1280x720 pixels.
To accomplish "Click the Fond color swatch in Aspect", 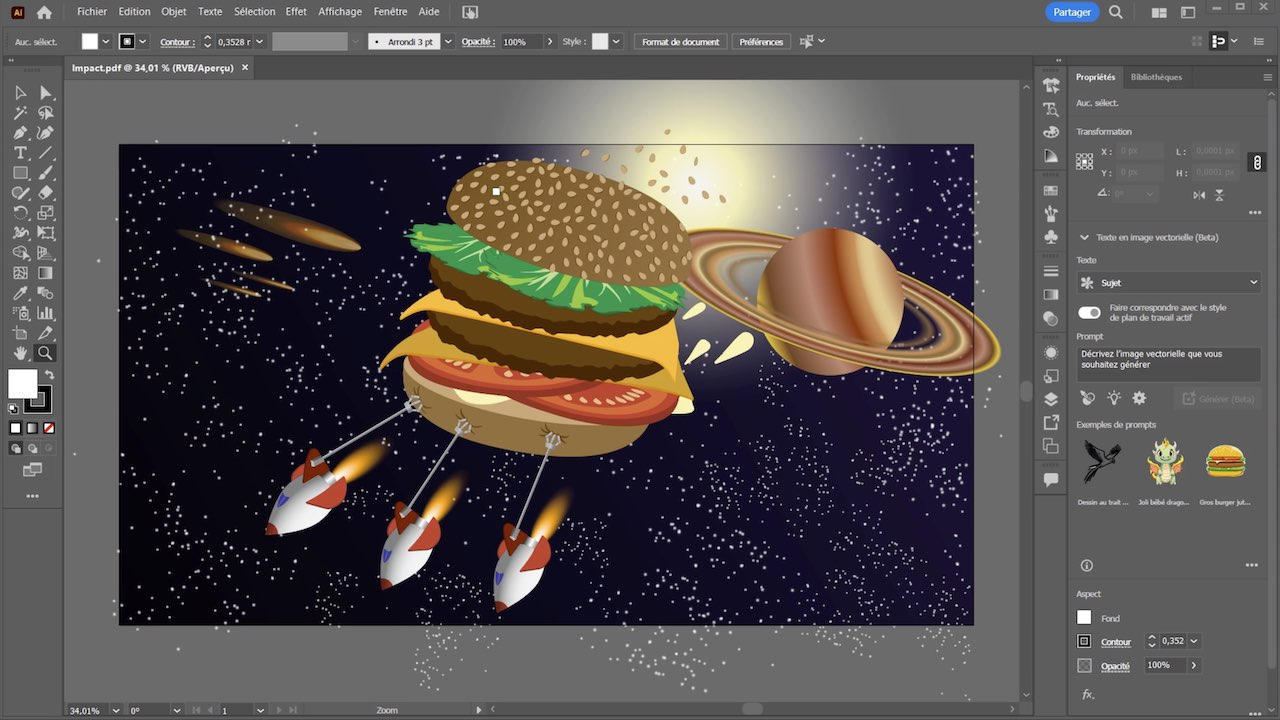I will [1084, 618].
